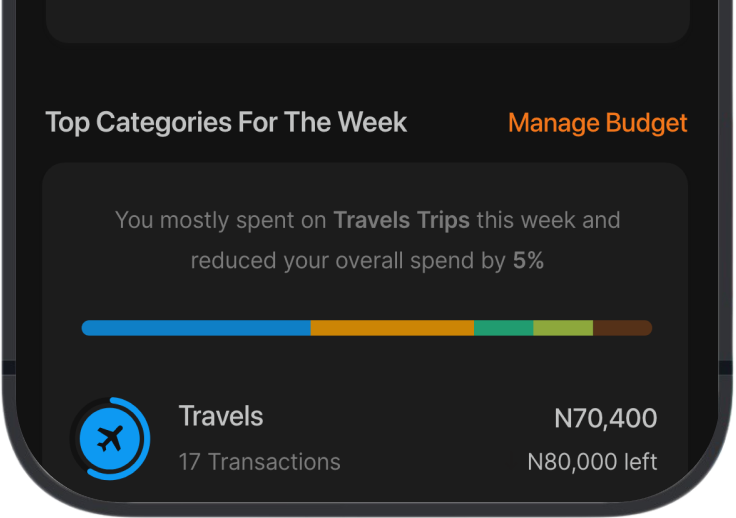The image size is (736, 518).
Task: Tap the partially visible card at top
Action: click(x=367, y=20)
